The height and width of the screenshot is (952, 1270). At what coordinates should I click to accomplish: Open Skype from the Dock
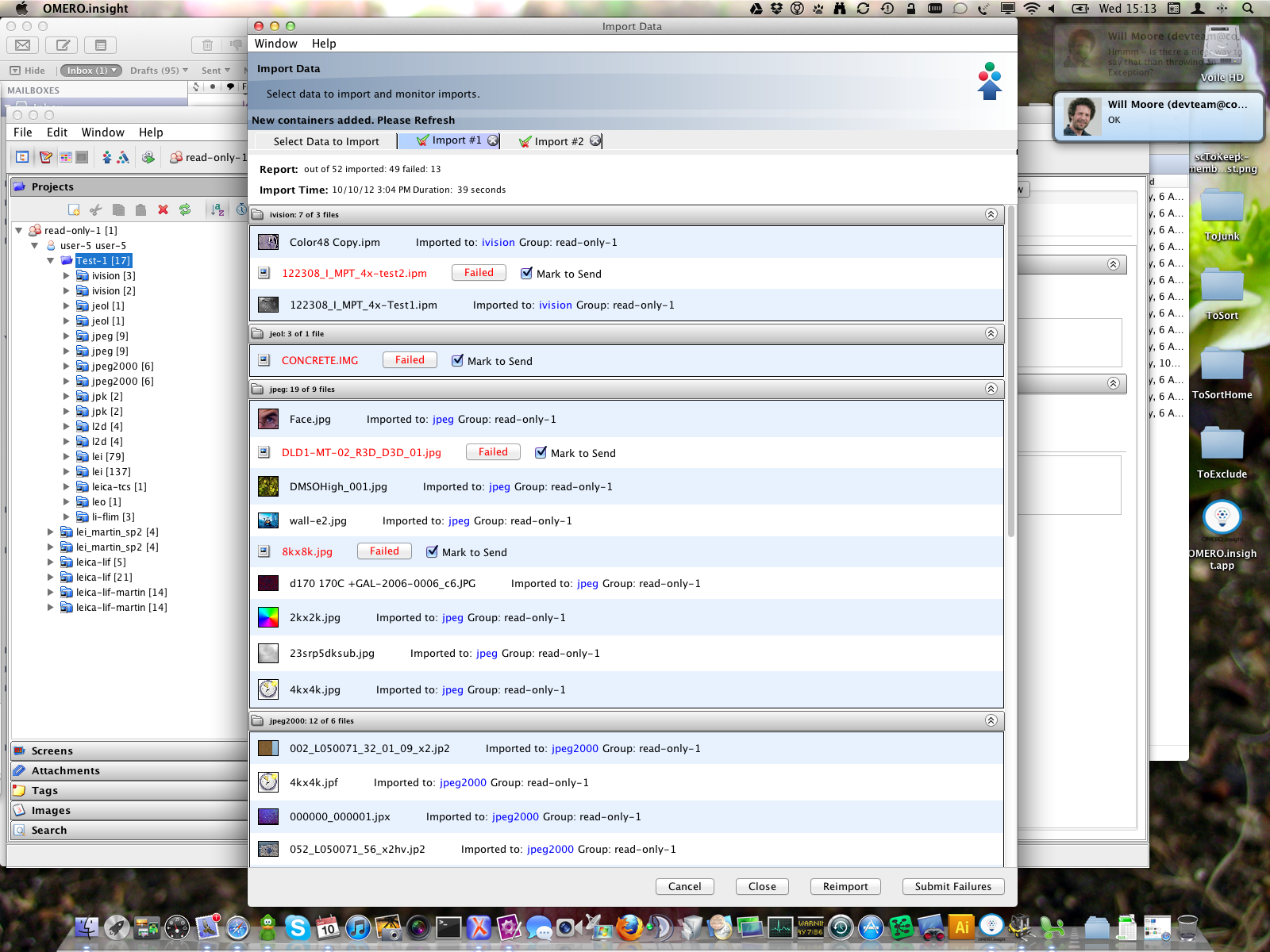(297, 927)
